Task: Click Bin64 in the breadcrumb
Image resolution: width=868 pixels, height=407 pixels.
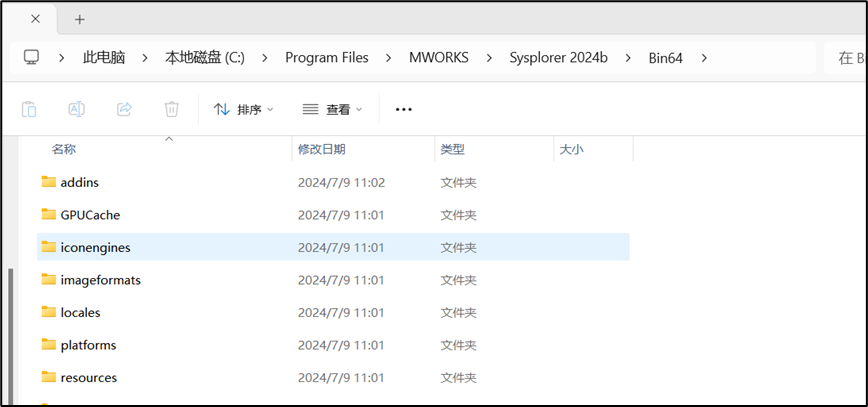Action: pos(665,58)
